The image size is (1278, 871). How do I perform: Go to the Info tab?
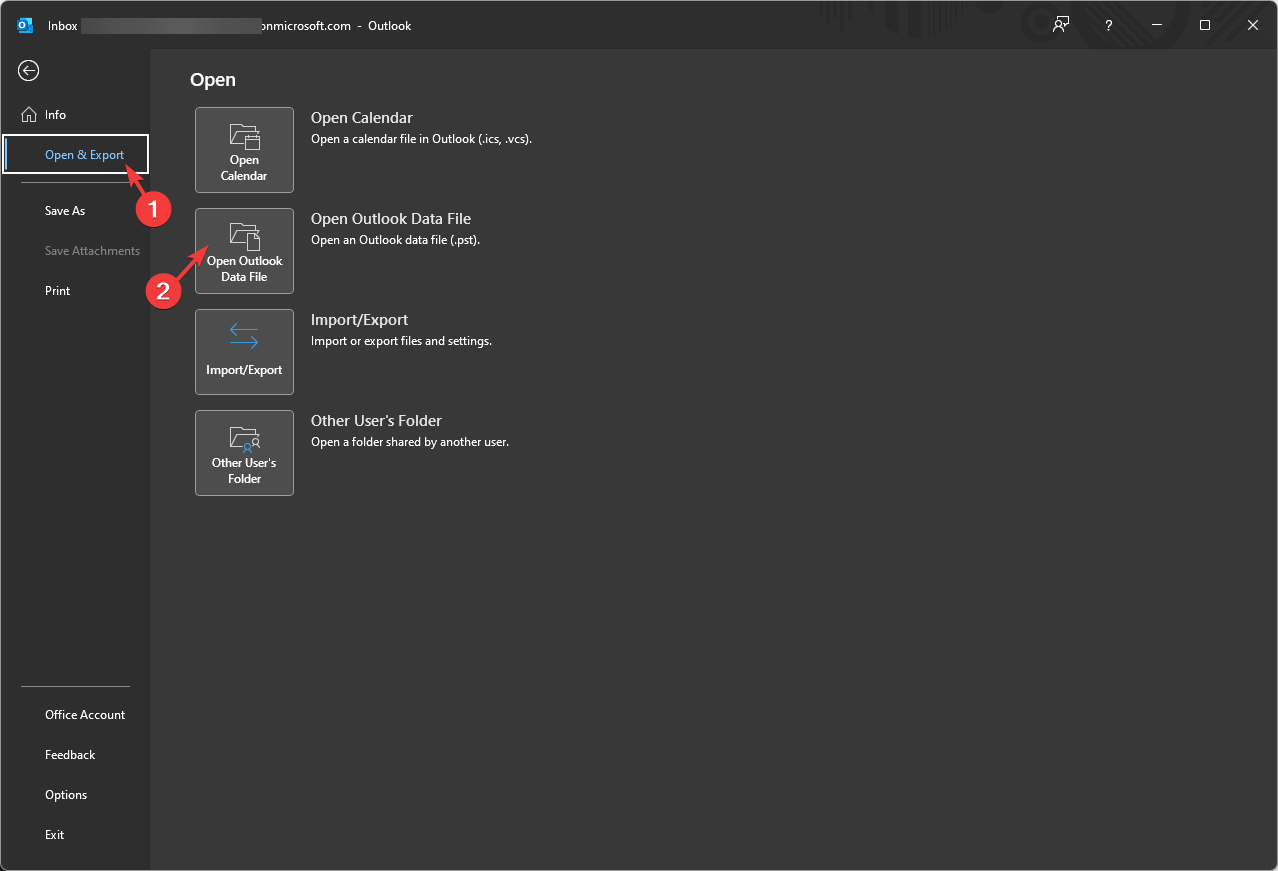55,115
